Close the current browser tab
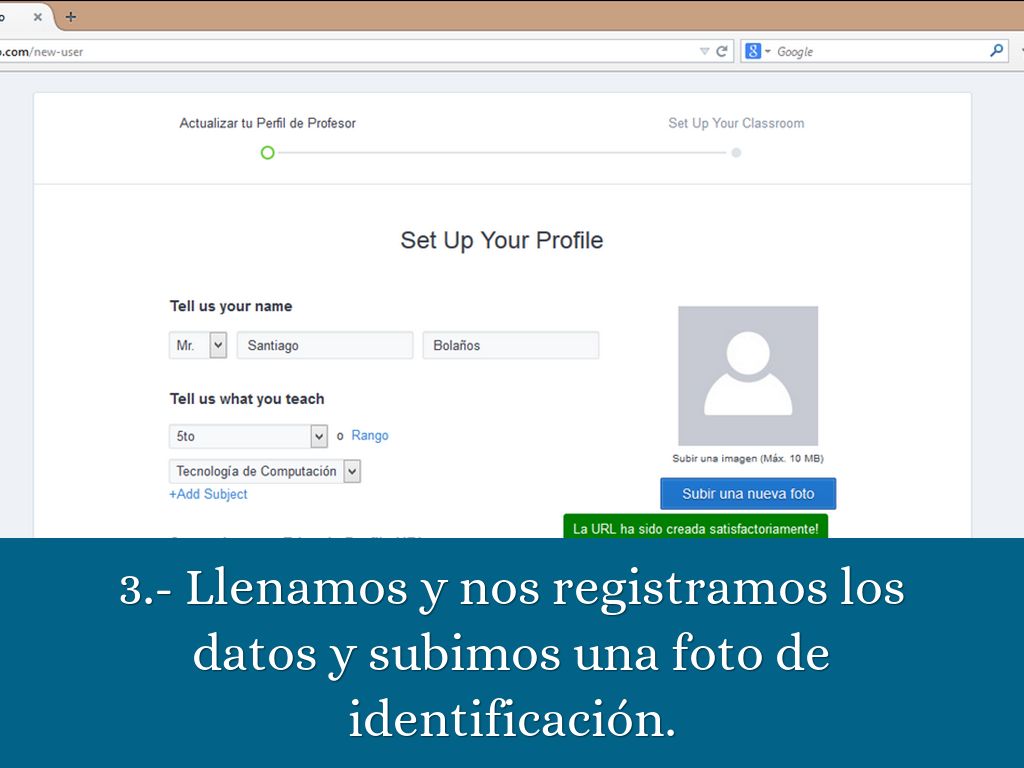The width and height of the screenshot is (1024, 768). coord(38,17)
